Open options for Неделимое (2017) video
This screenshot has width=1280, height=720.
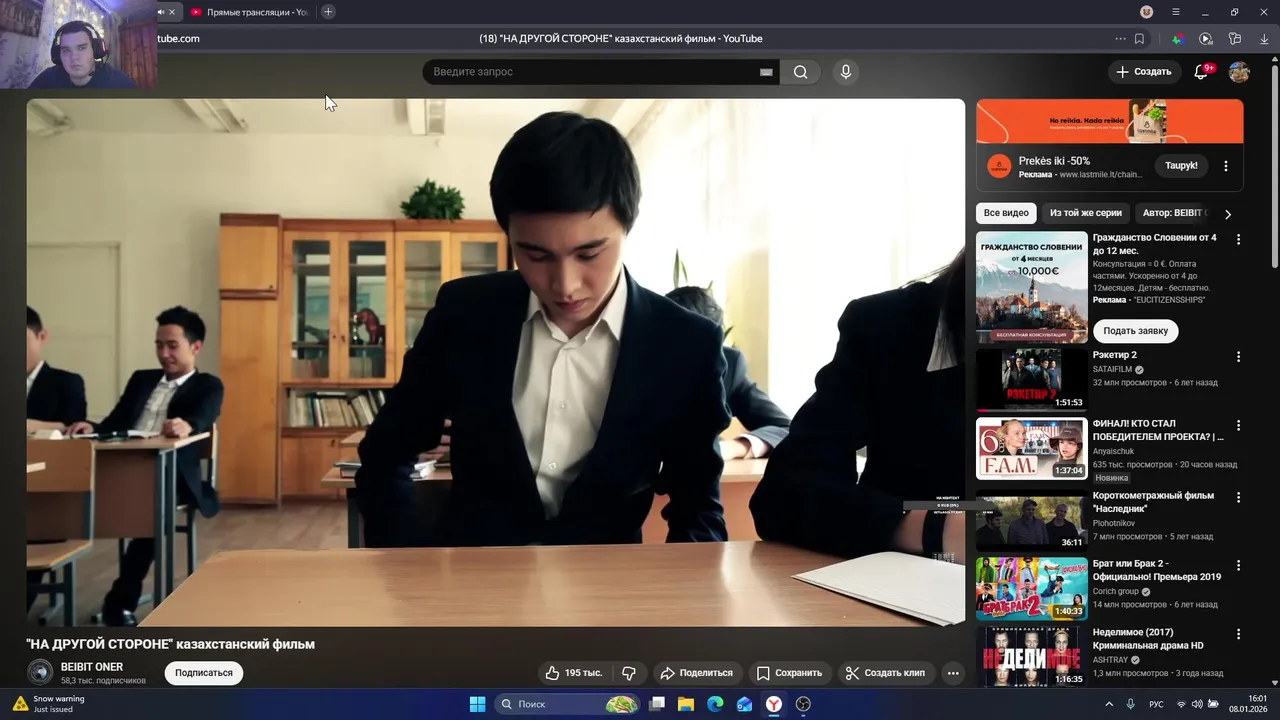click(x=1238, y=634)
